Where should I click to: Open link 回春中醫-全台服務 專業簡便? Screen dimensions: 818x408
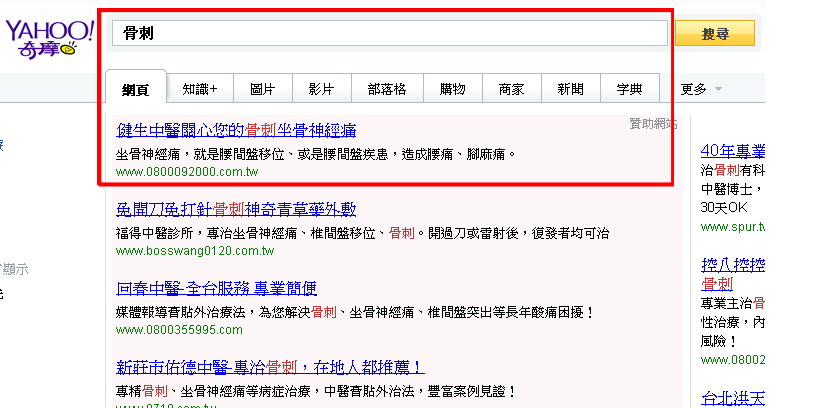point(216,289)
